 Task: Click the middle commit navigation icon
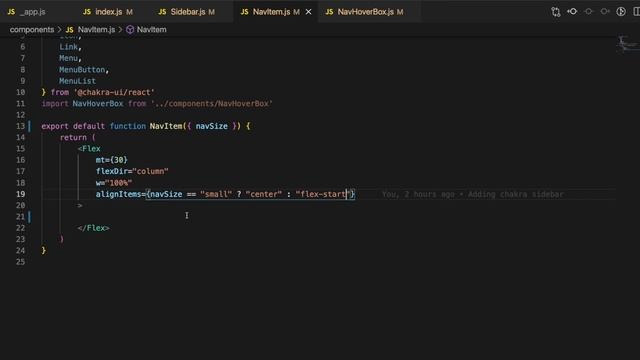point(588,11)
